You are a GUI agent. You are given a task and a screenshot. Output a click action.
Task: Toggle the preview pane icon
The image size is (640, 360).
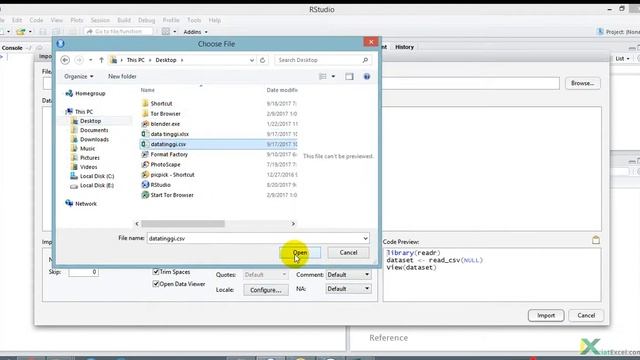click(x=349, y=76)
